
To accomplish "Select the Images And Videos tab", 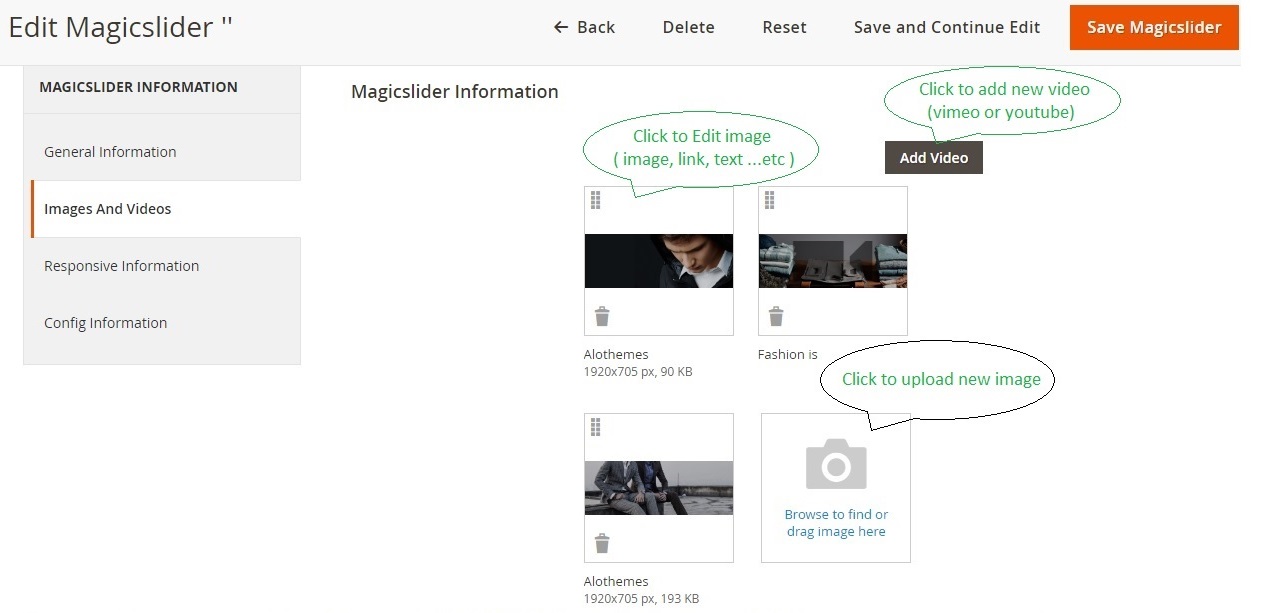I will click(108, 209).
